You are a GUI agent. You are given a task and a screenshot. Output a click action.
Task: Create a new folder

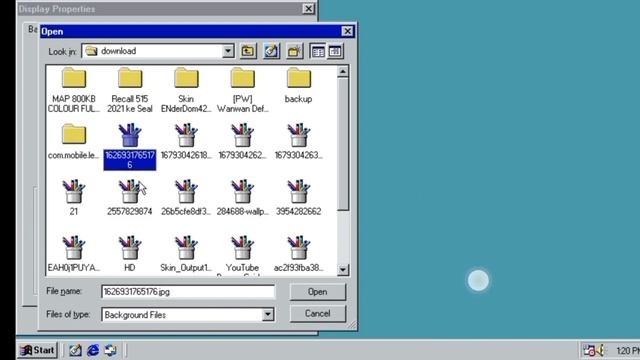click(x=295, y=51)
